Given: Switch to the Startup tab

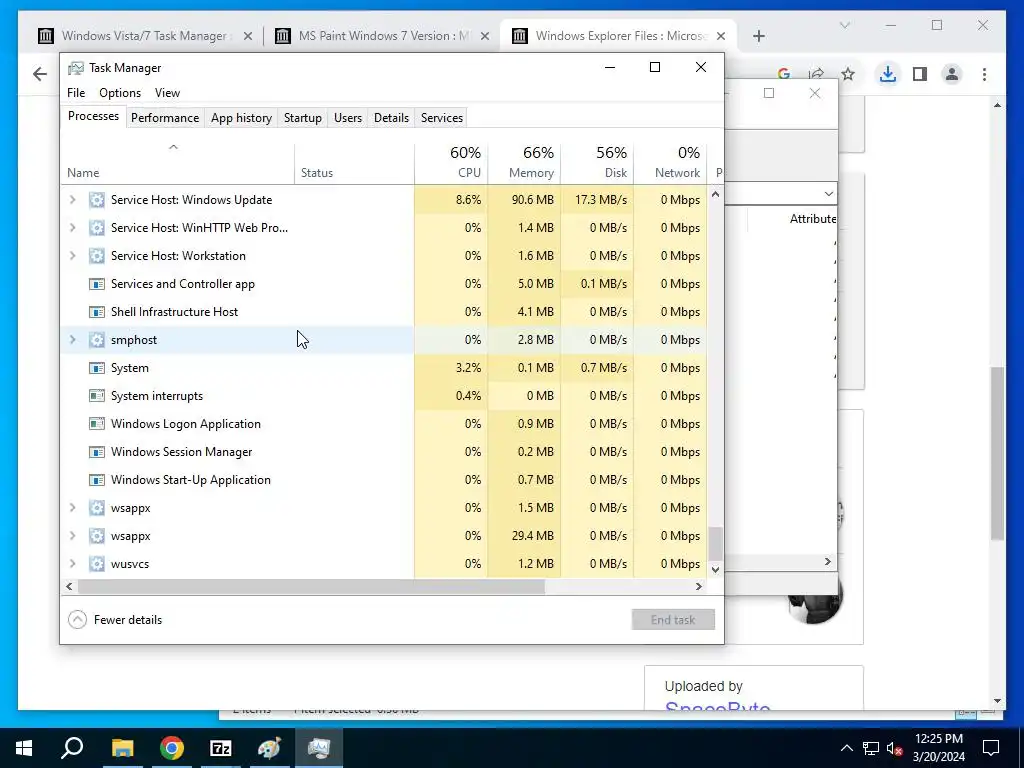Looking at the screenshot, I should (302, 118).
